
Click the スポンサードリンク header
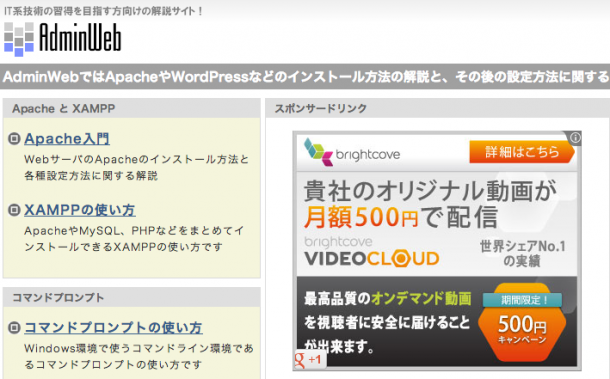pyautogui.click(x=438, y=108)
